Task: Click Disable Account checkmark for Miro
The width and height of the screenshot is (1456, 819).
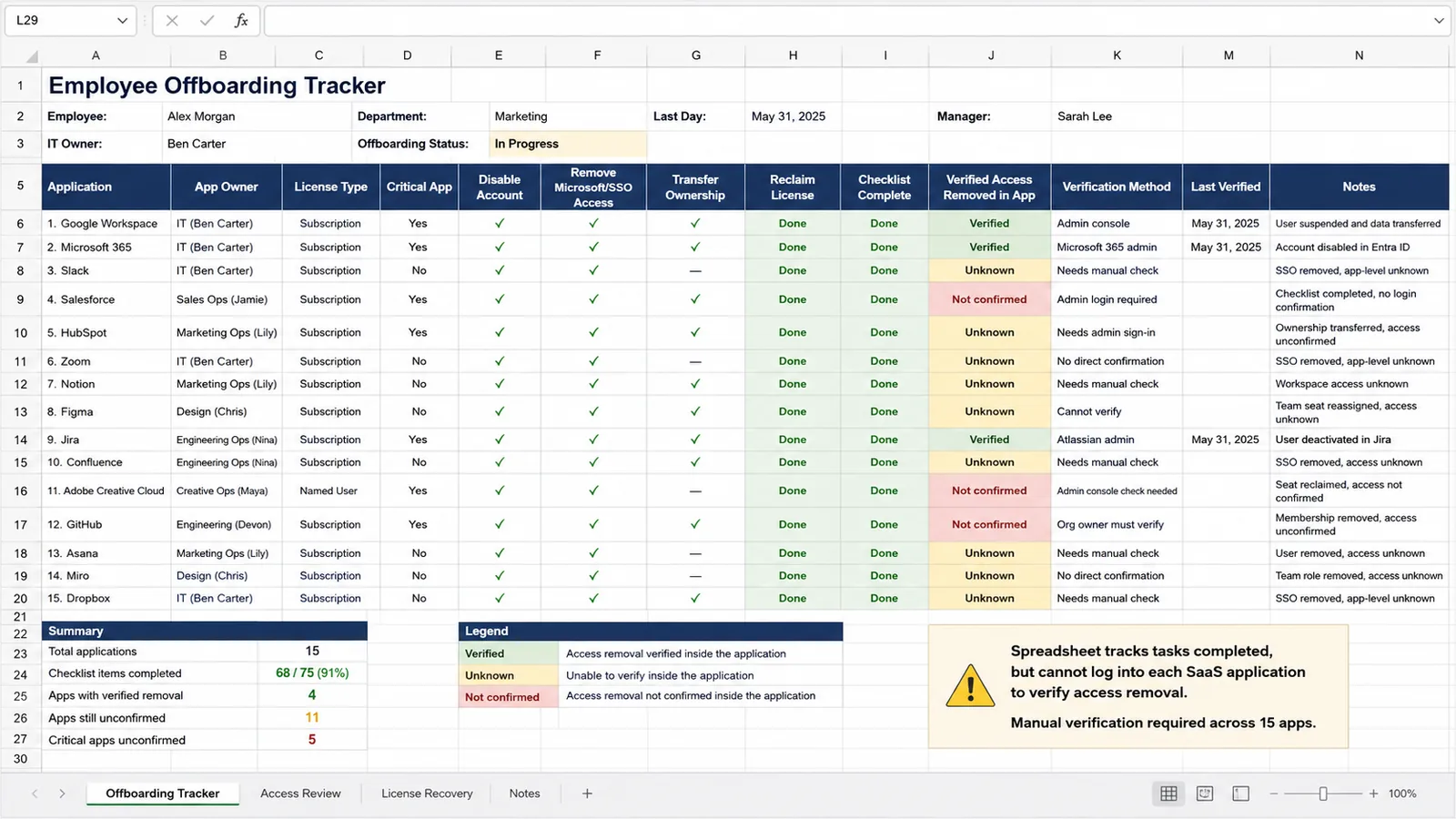Action: [x=500, y=576]
